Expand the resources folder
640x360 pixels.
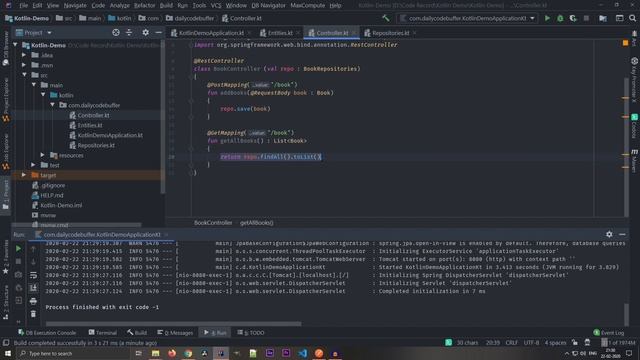(x=42, y=155)
